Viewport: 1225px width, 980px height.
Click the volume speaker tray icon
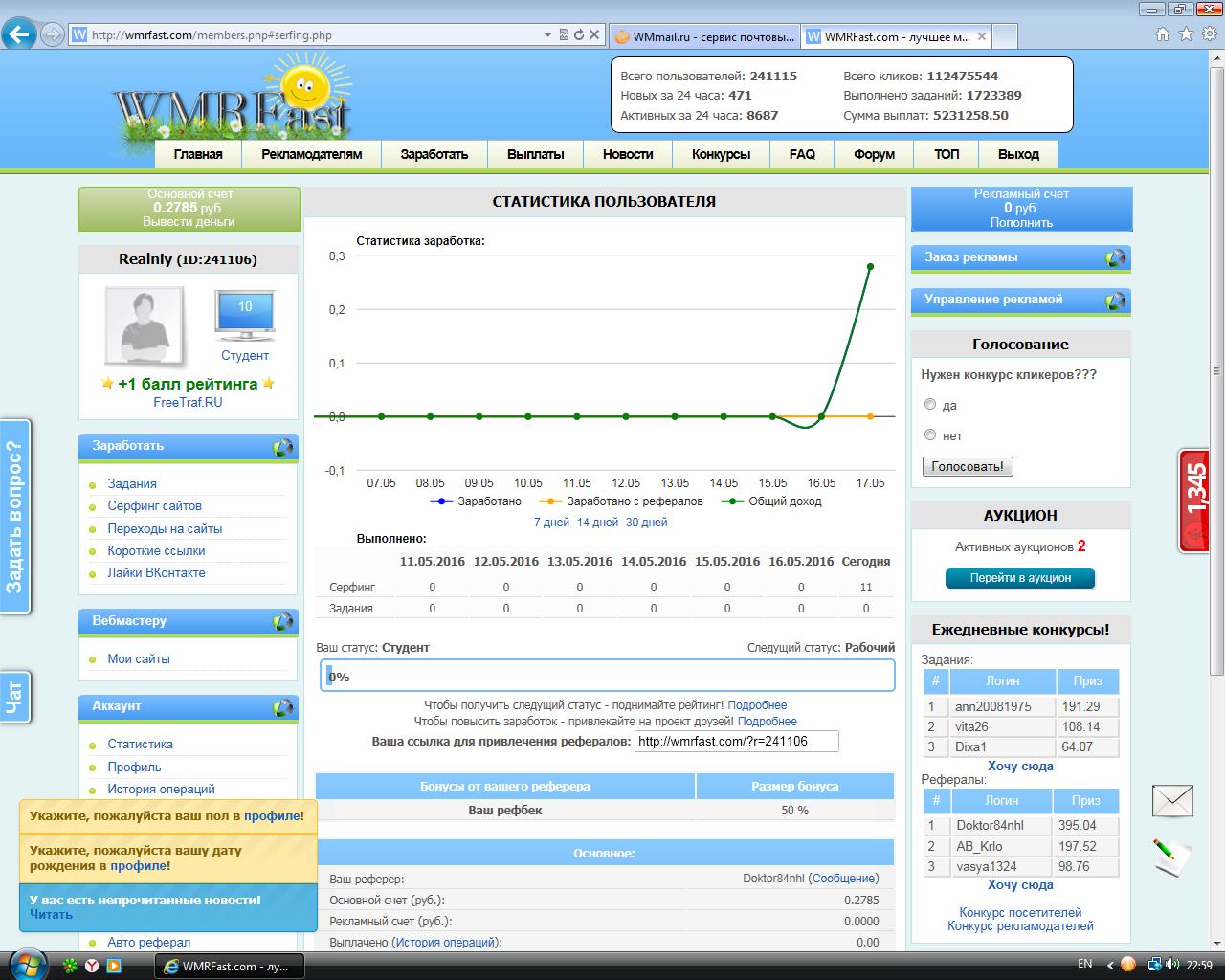[x=1173, y=964]
